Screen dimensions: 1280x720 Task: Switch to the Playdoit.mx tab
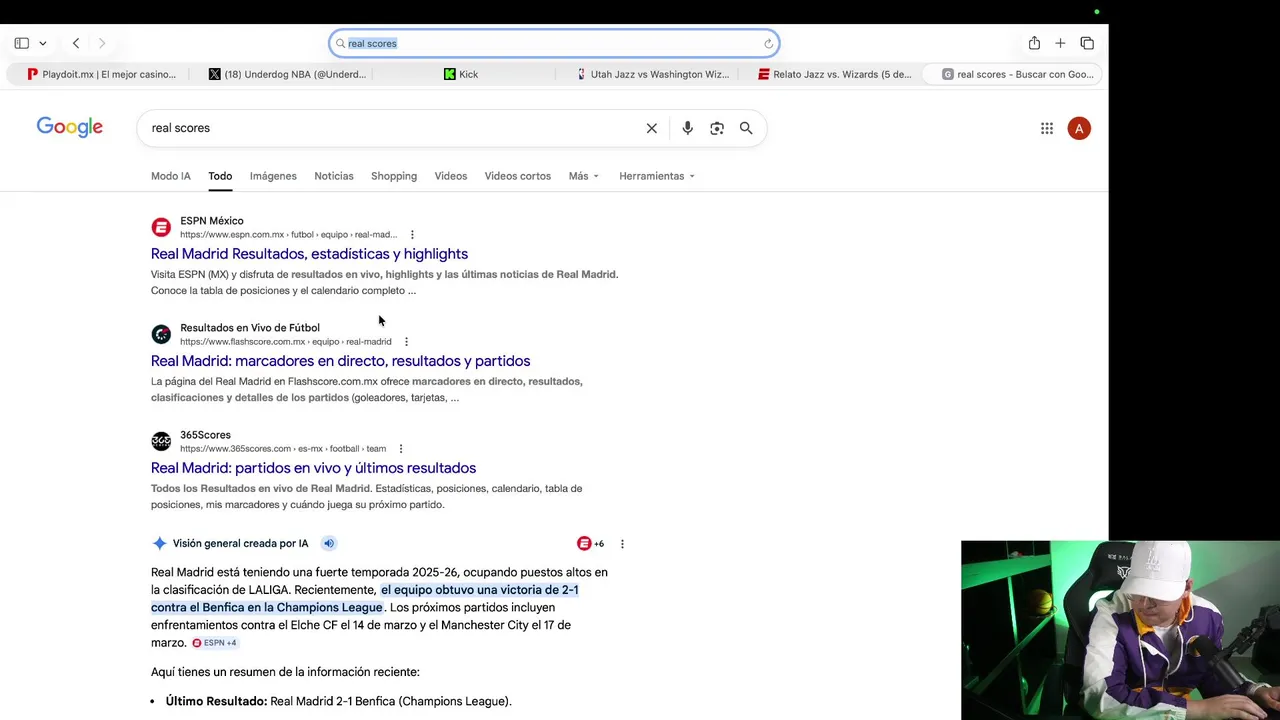(101, 74)
